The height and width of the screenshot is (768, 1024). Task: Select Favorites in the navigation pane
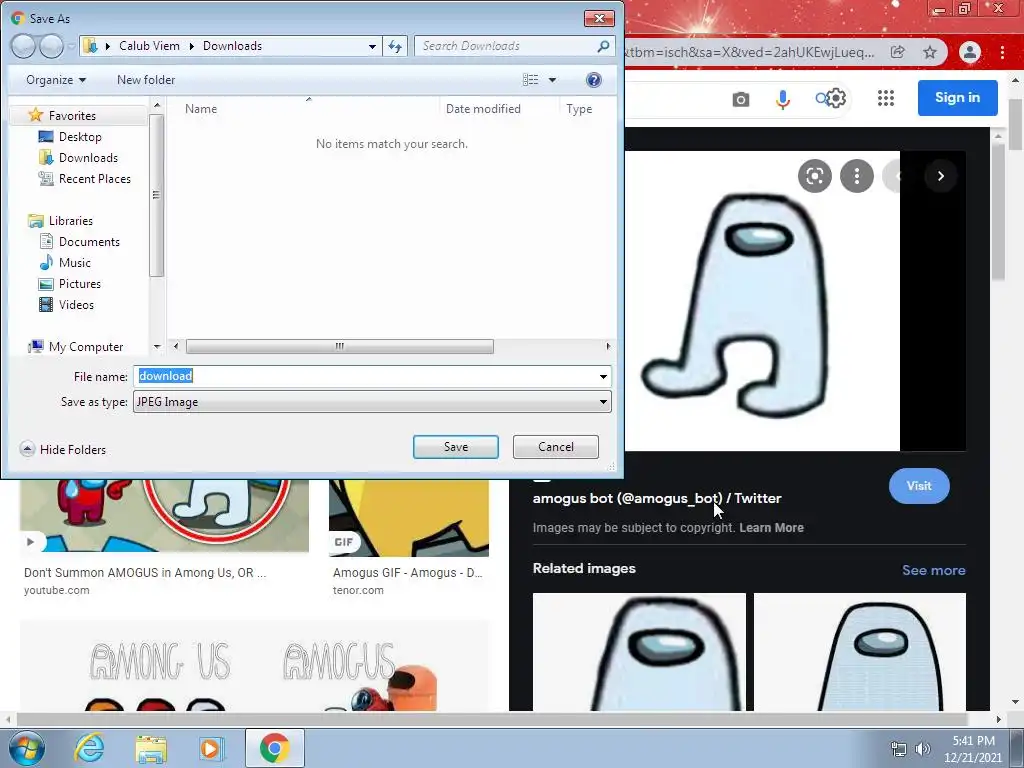(72, 116)
